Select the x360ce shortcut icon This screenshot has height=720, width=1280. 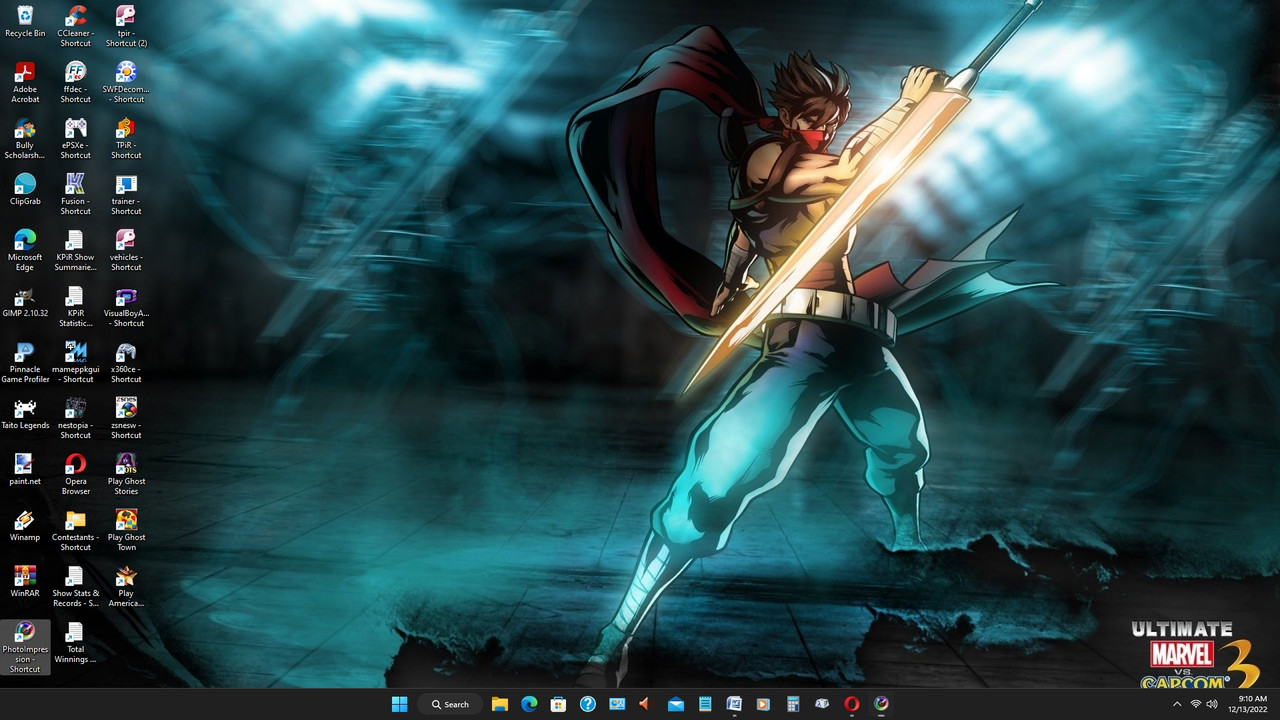[x=126, y=362]
